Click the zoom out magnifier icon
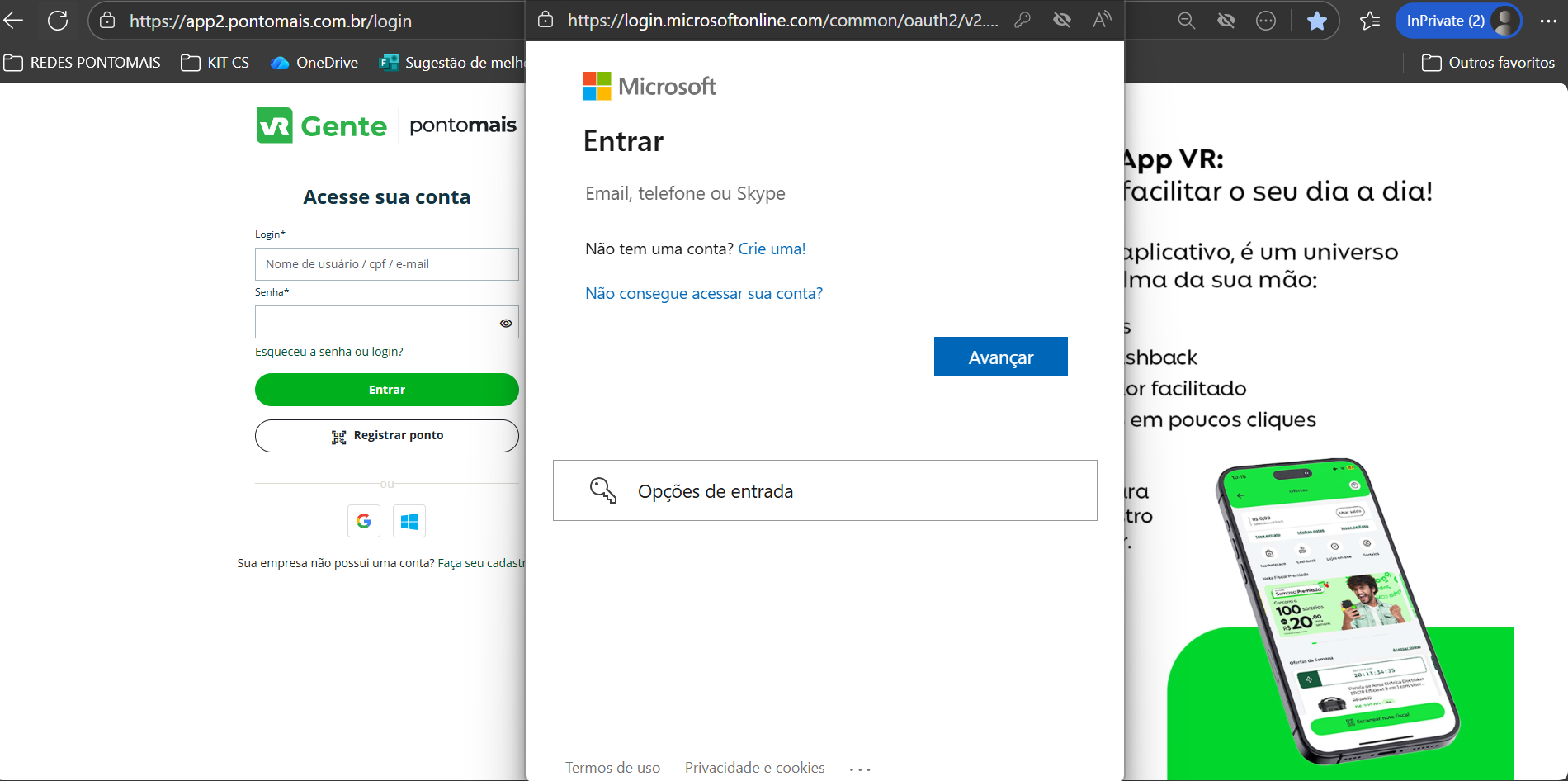1568x781 pixels. coord(1186,21)
